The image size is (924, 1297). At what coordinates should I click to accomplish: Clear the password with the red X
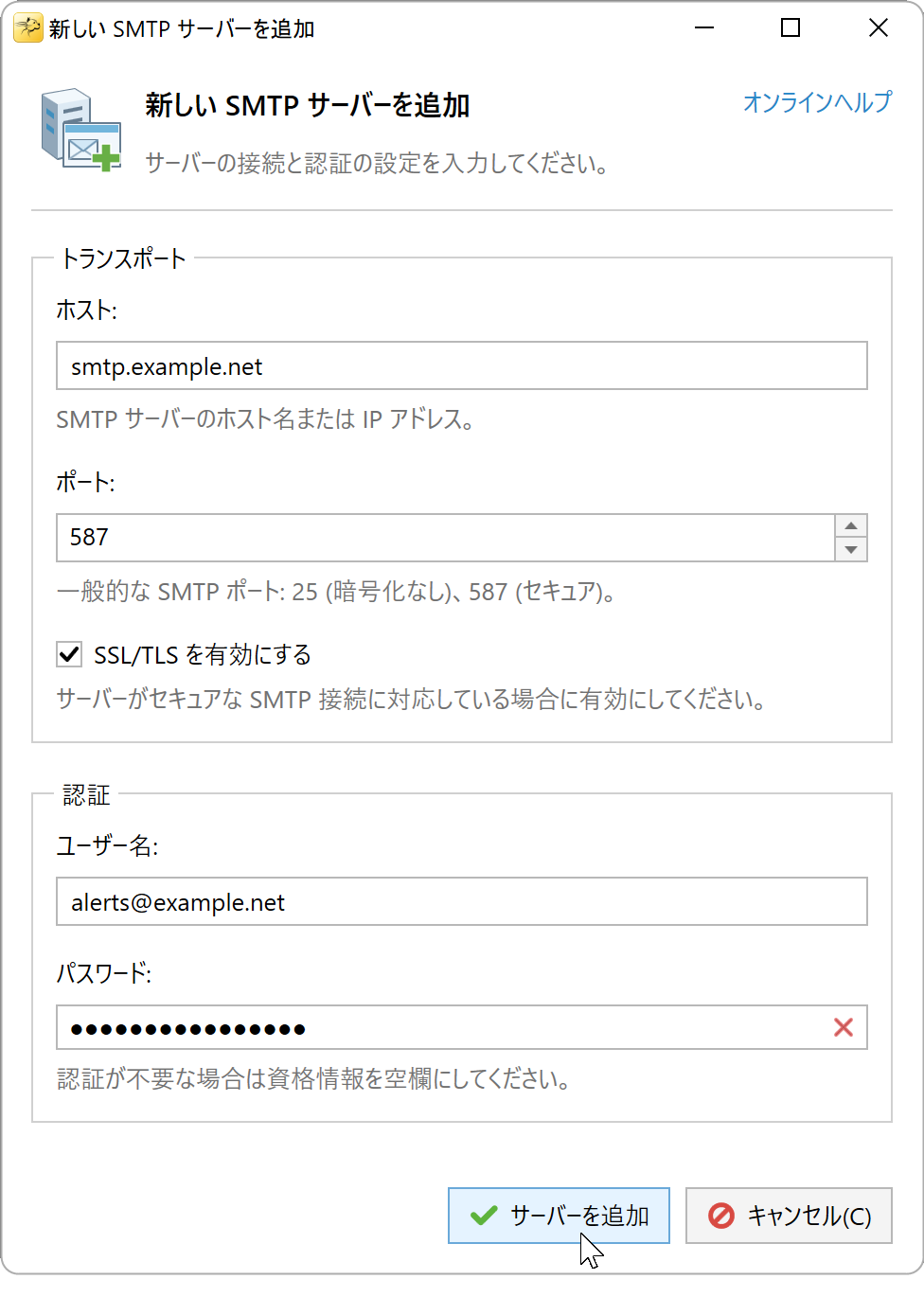844,1027
